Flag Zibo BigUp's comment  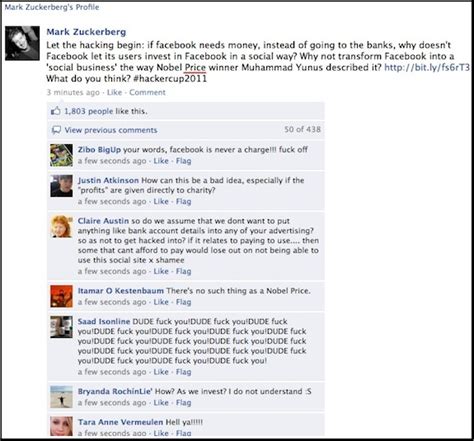(183, 161)
